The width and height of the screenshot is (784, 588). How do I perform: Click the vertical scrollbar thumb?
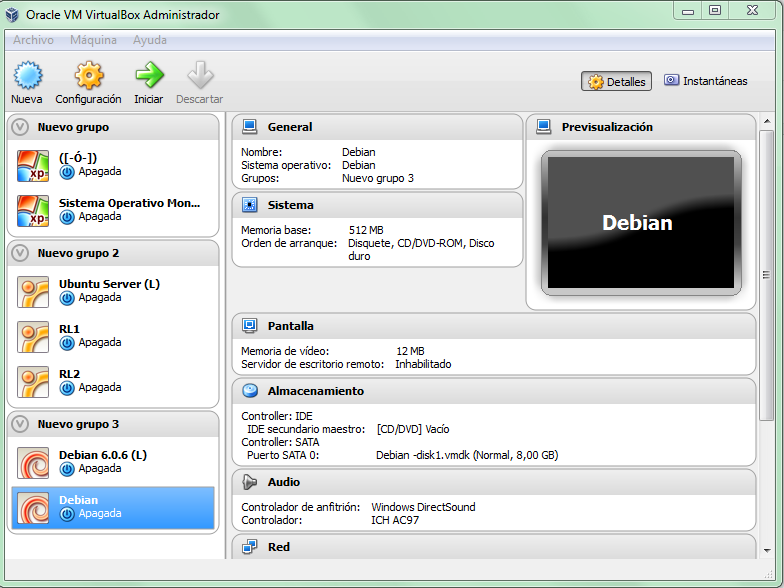click(766, 276)
